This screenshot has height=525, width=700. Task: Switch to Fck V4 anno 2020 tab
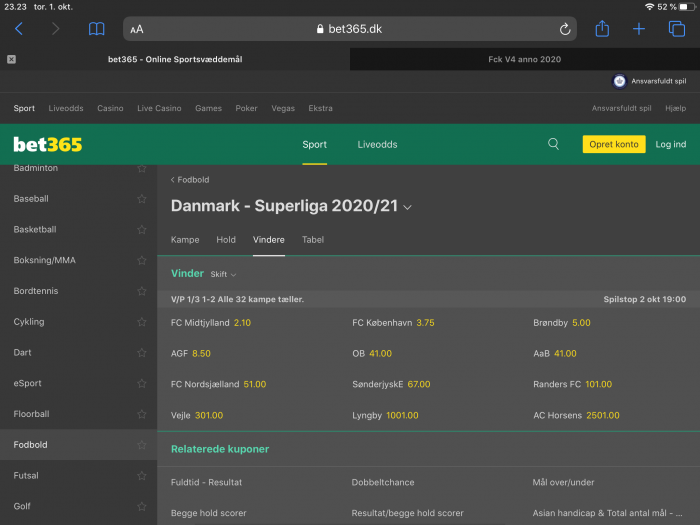click(525, 59)
